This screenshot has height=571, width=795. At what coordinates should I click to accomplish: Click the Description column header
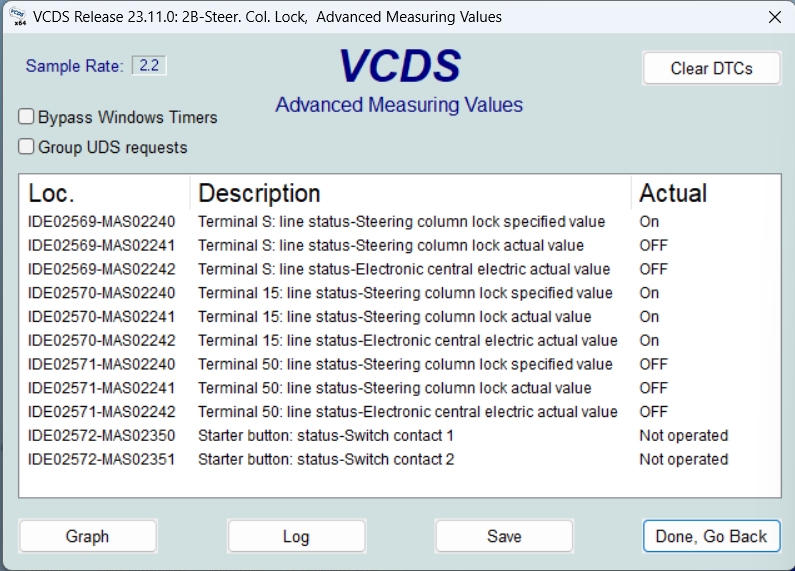pos(411,193)
